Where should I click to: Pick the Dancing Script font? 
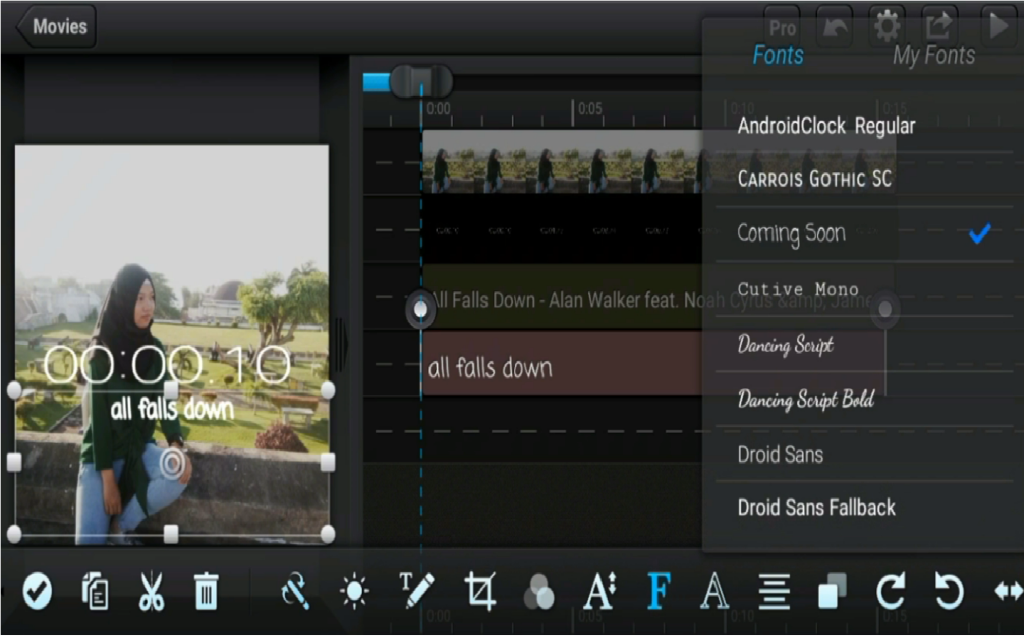point(864,344)
